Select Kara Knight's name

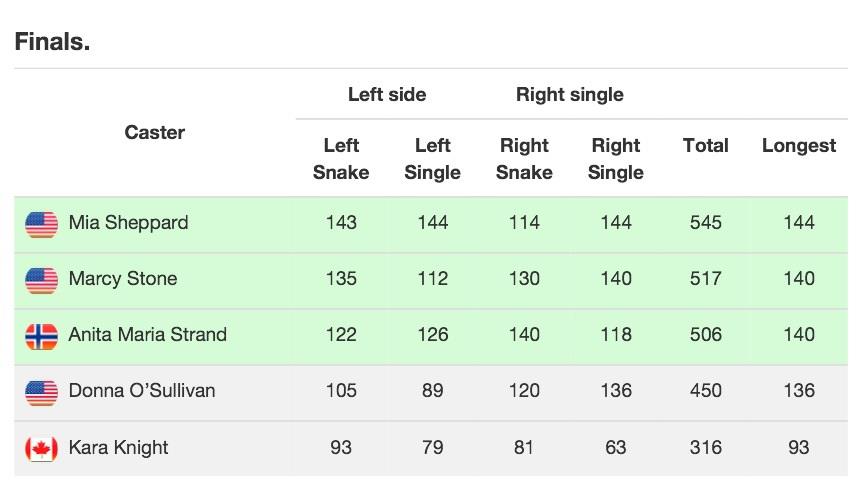pos(118,448)
